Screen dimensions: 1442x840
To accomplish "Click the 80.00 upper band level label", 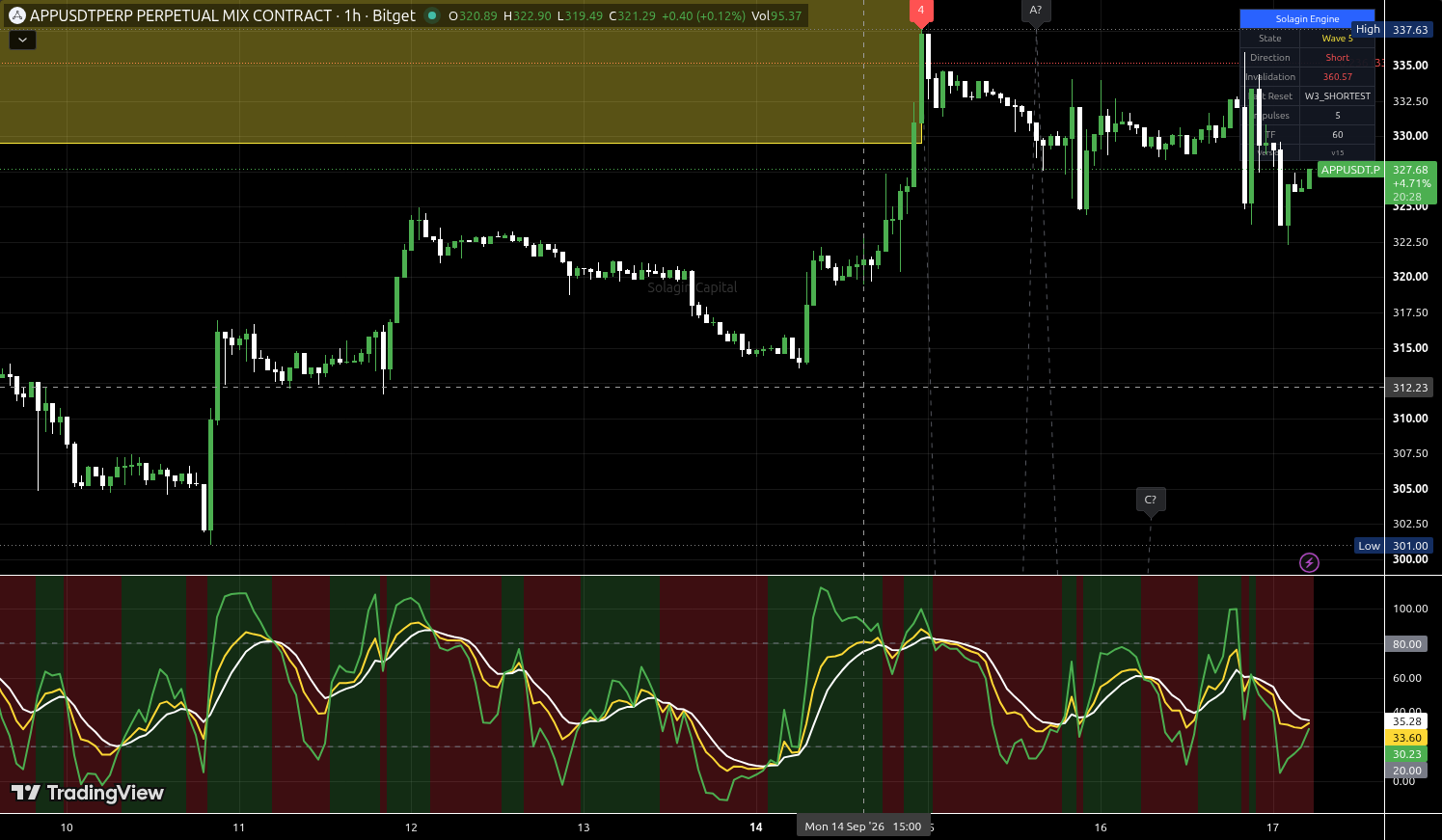I will click(x=1406, y=644).
